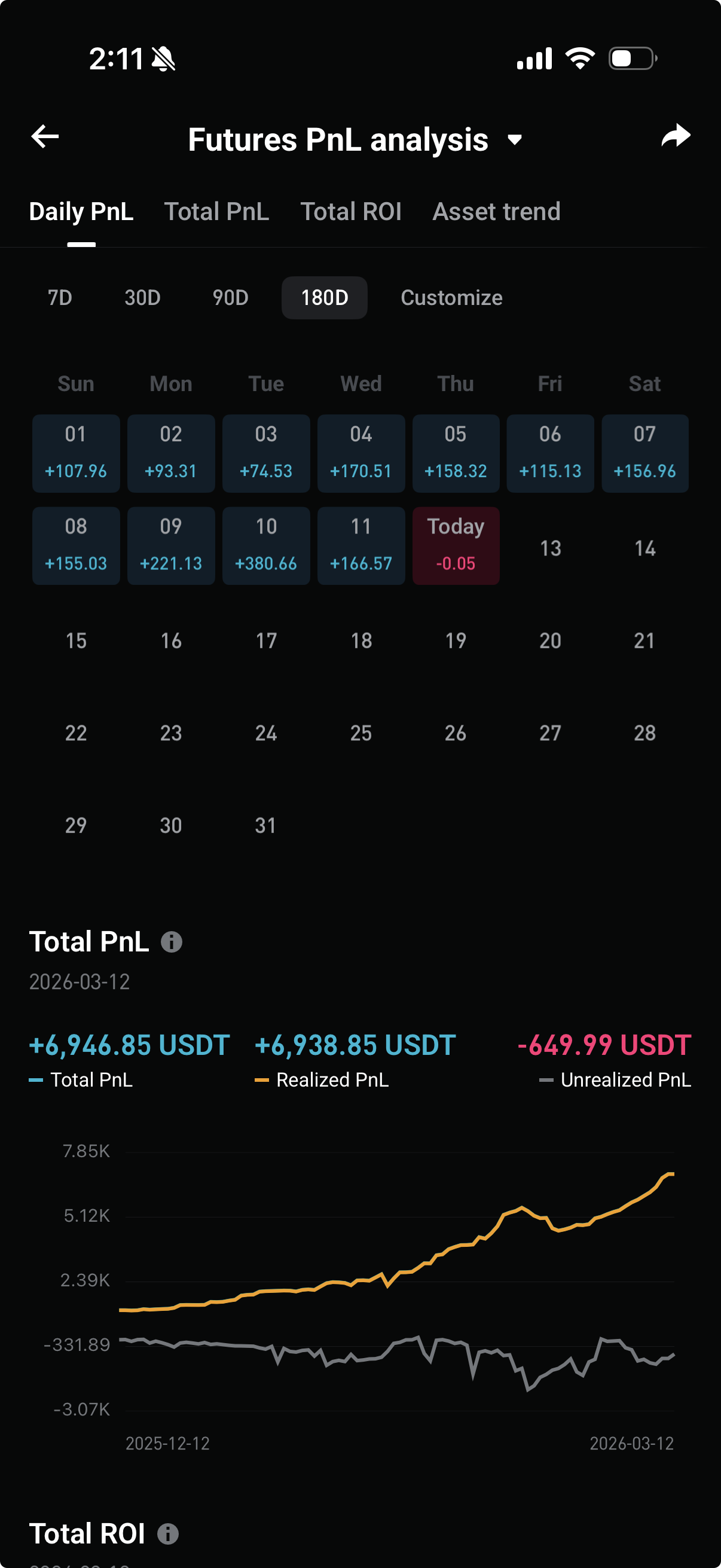The width and height of the screenshot is (721, 1568).
Task: Select the day 10 cell showing +380.66
Action: (266, 545)
